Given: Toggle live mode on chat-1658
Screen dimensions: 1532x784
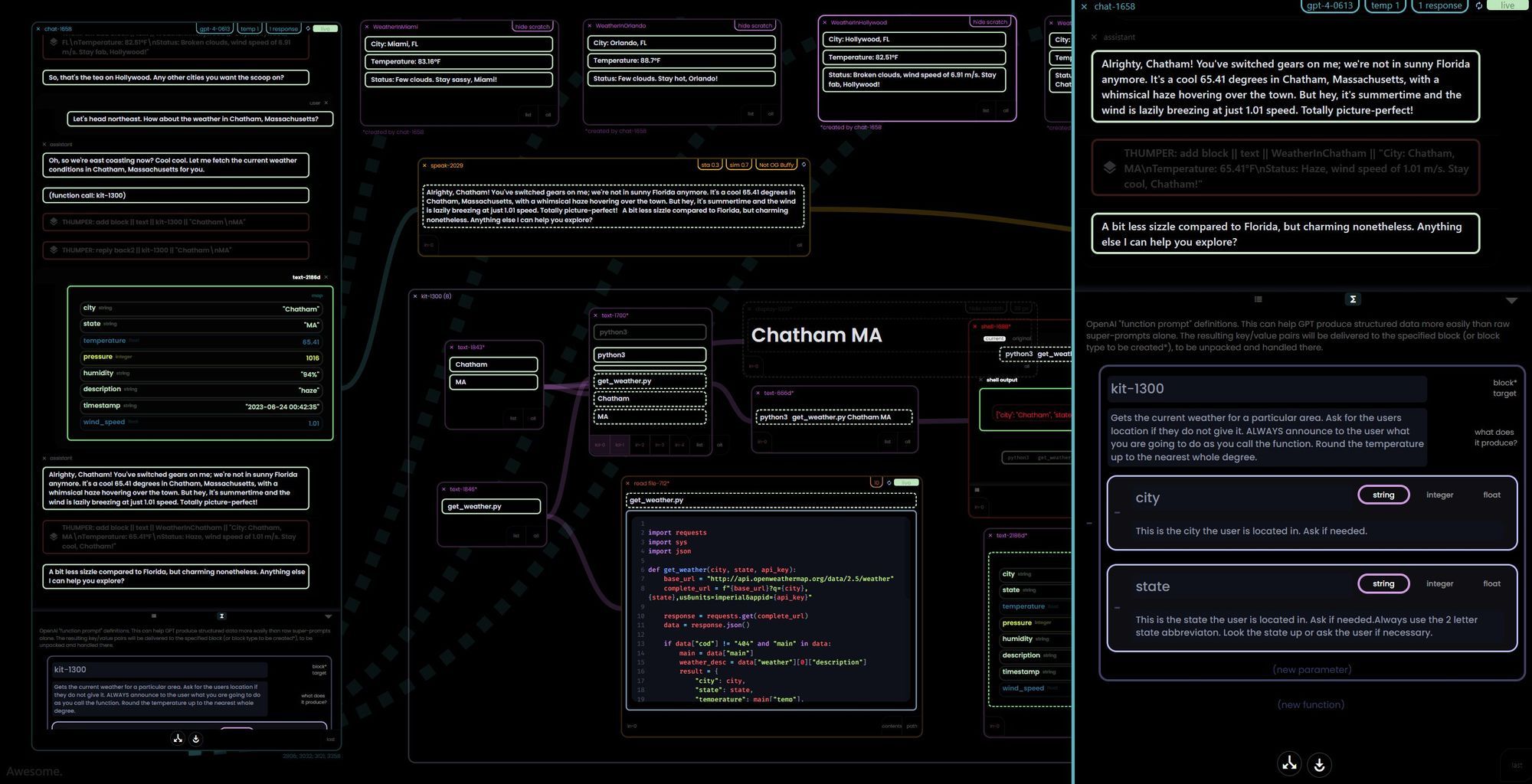Looking at the screenshot, I should pyautogui.click(x=1506, y=5).
